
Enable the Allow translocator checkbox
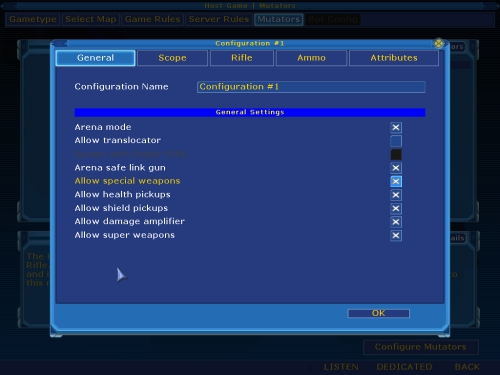[396, 141]
